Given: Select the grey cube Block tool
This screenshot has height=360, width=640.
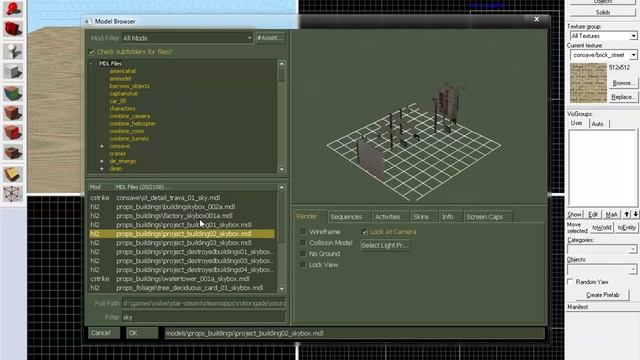Looking at the screenshot, I should [x=13, y=71].
